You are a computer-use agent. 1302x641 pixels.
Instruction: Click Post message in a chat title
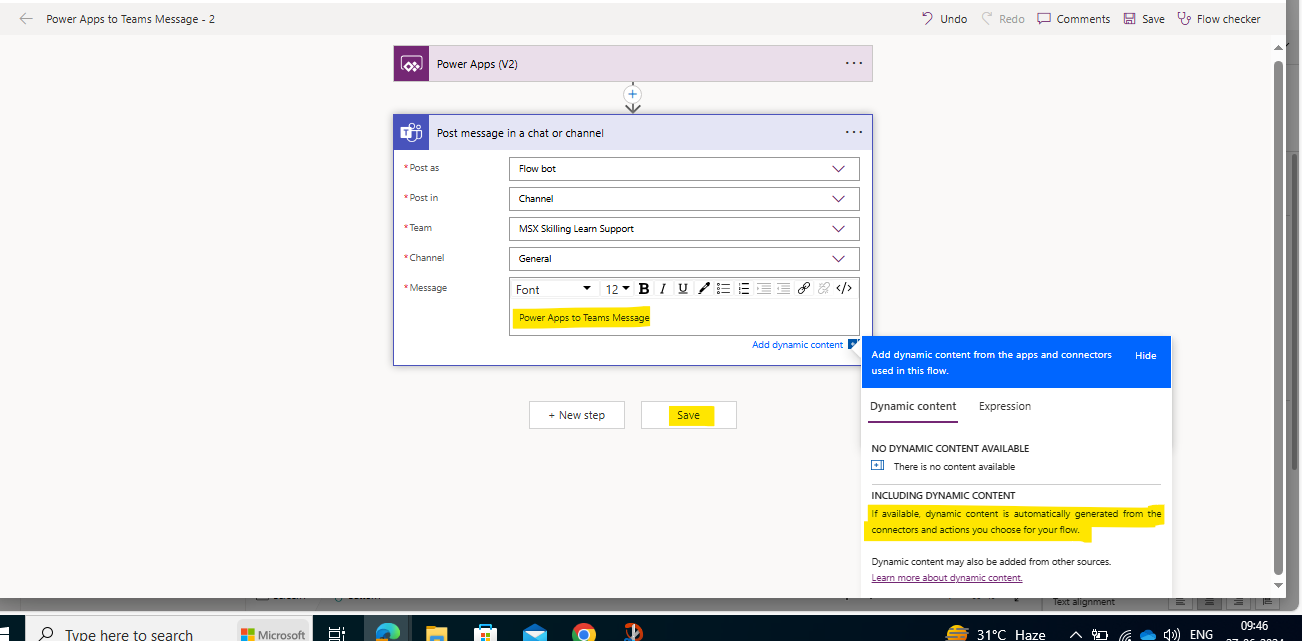click(x=520, y=133)
